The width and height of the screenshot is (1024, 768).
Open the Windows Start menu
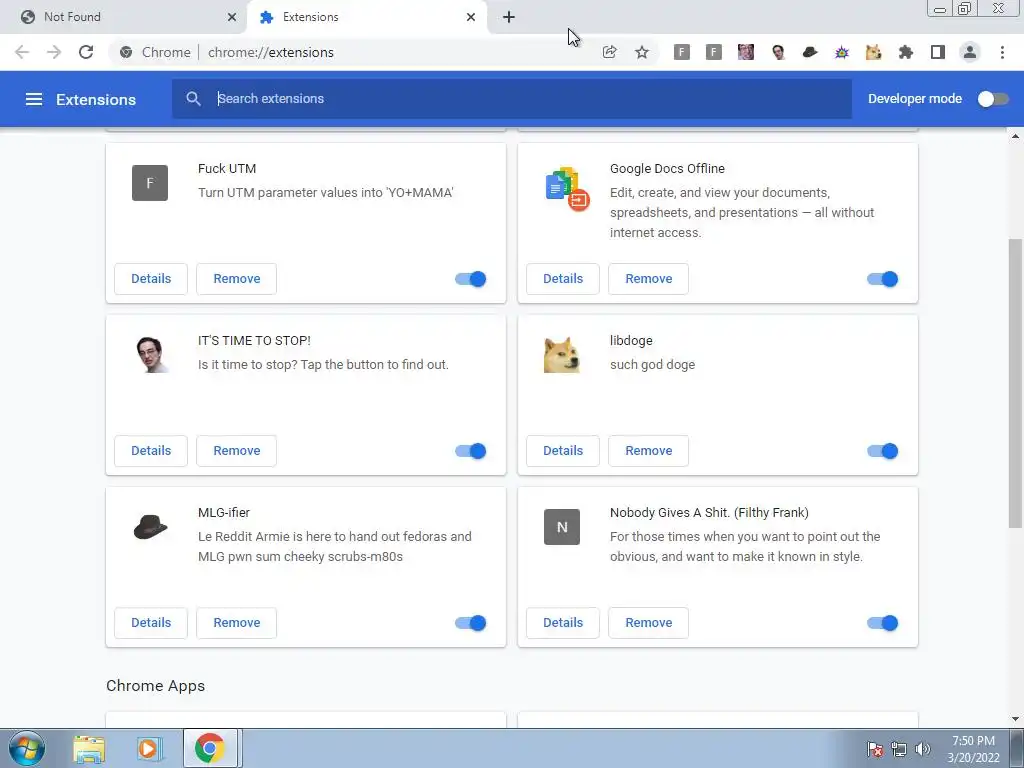point(27,748)
